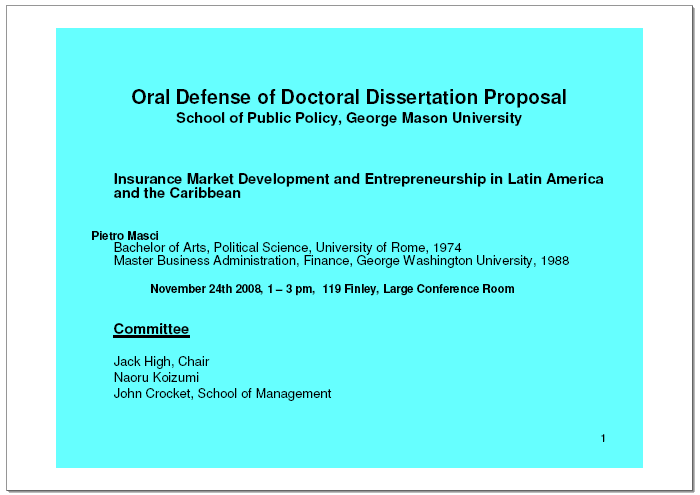Select 'John Crocket, School of Management'
This screenshot has height=495, width=700.
pos(222,393)
